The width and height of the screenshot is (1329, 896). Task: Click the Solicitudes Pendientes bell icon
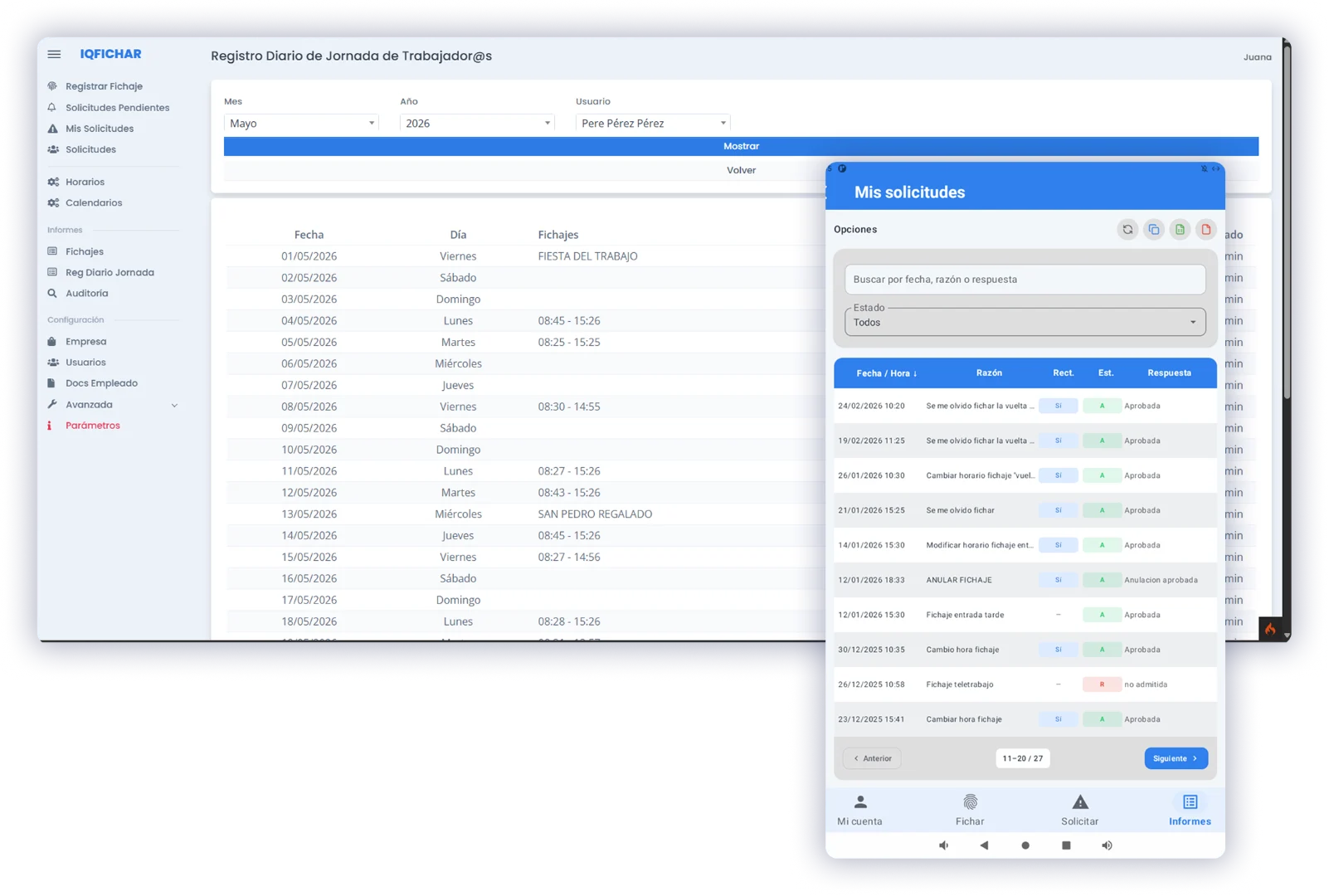52,108
